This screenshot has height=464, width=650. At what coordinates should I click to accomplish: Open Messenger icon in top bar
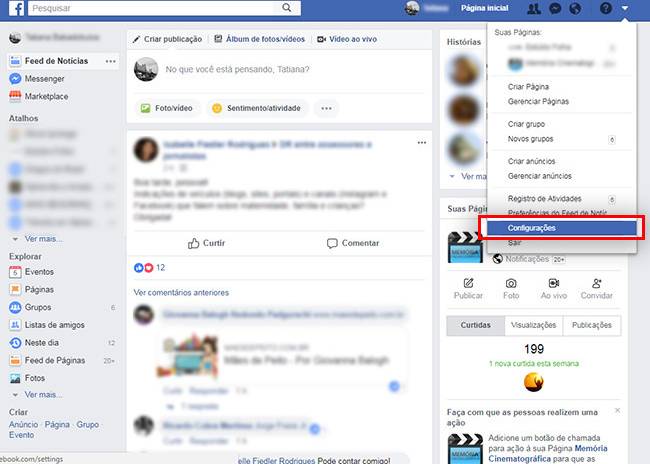tap(555, 8)
